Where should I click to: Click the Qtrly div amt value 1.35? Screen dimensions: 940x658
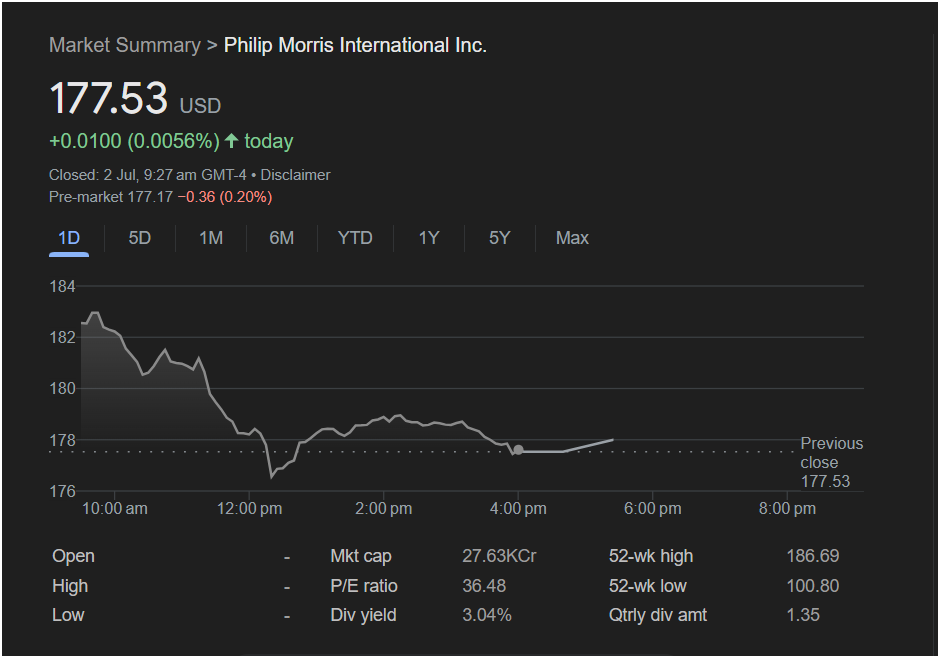(803, 615)
